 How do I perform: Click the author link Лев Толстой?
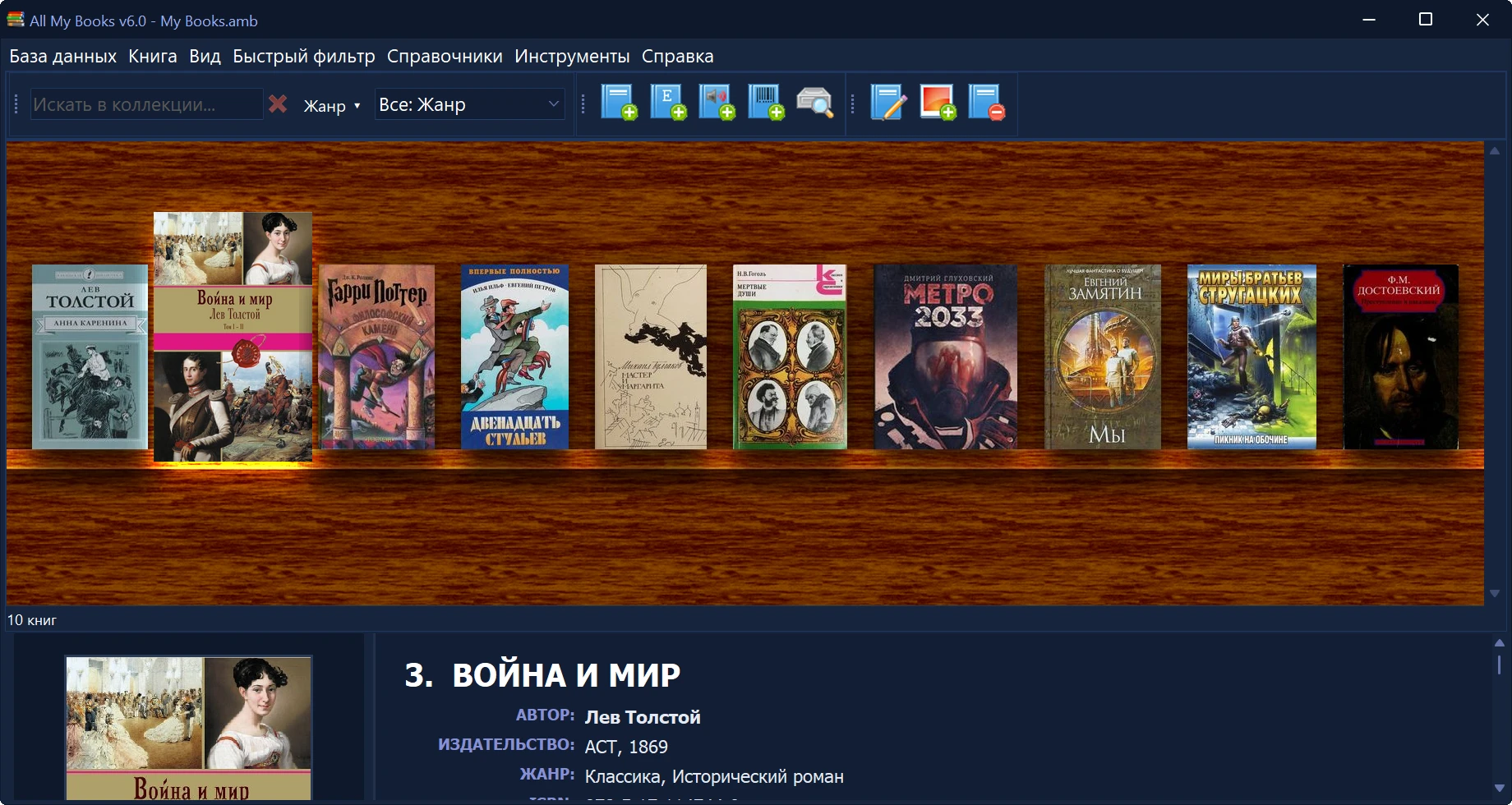(643, 717)
